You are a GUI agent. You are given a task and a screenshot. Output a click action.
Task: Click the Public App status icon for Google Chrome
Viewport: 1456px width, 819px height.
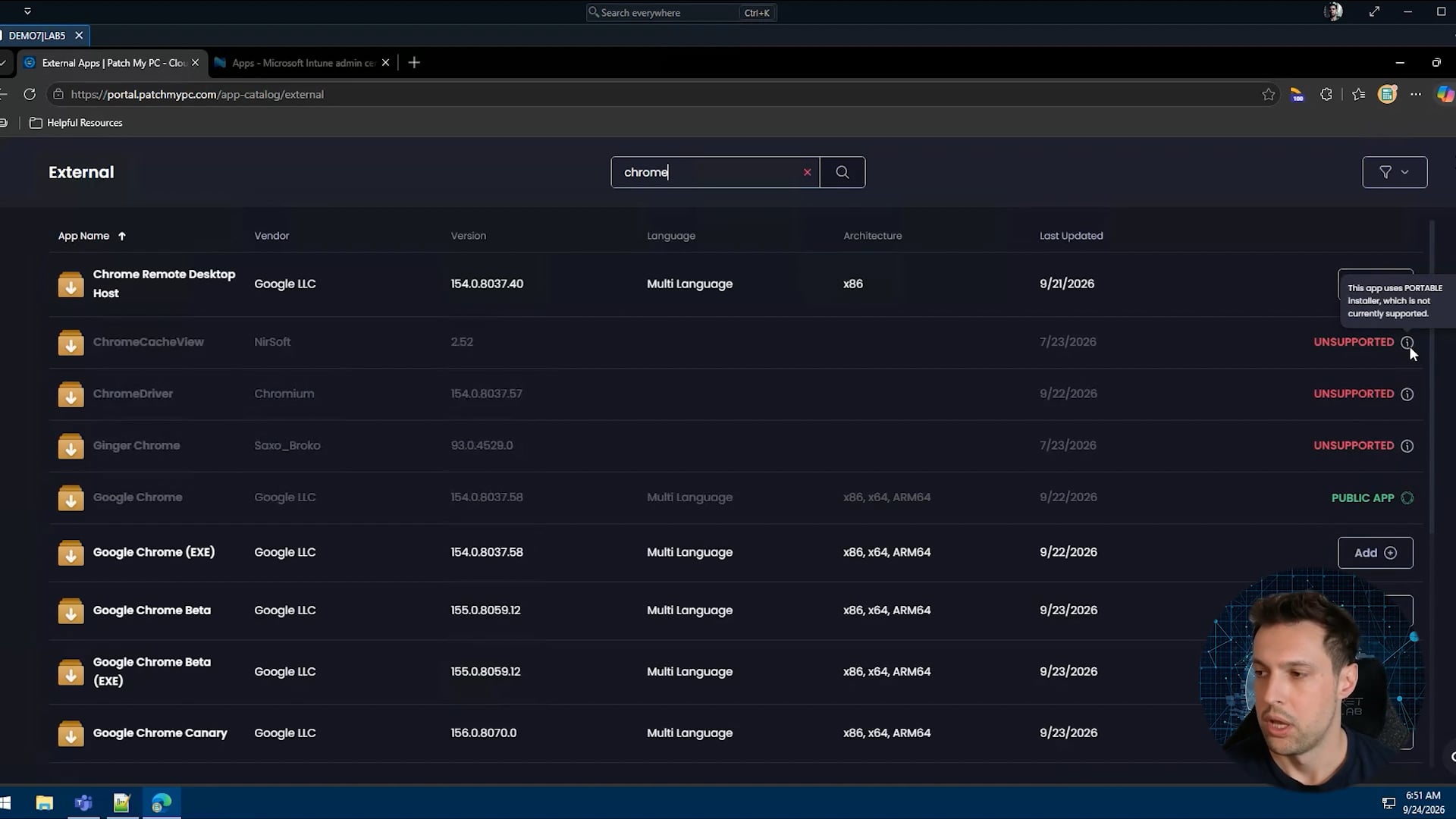point(1407,498)
